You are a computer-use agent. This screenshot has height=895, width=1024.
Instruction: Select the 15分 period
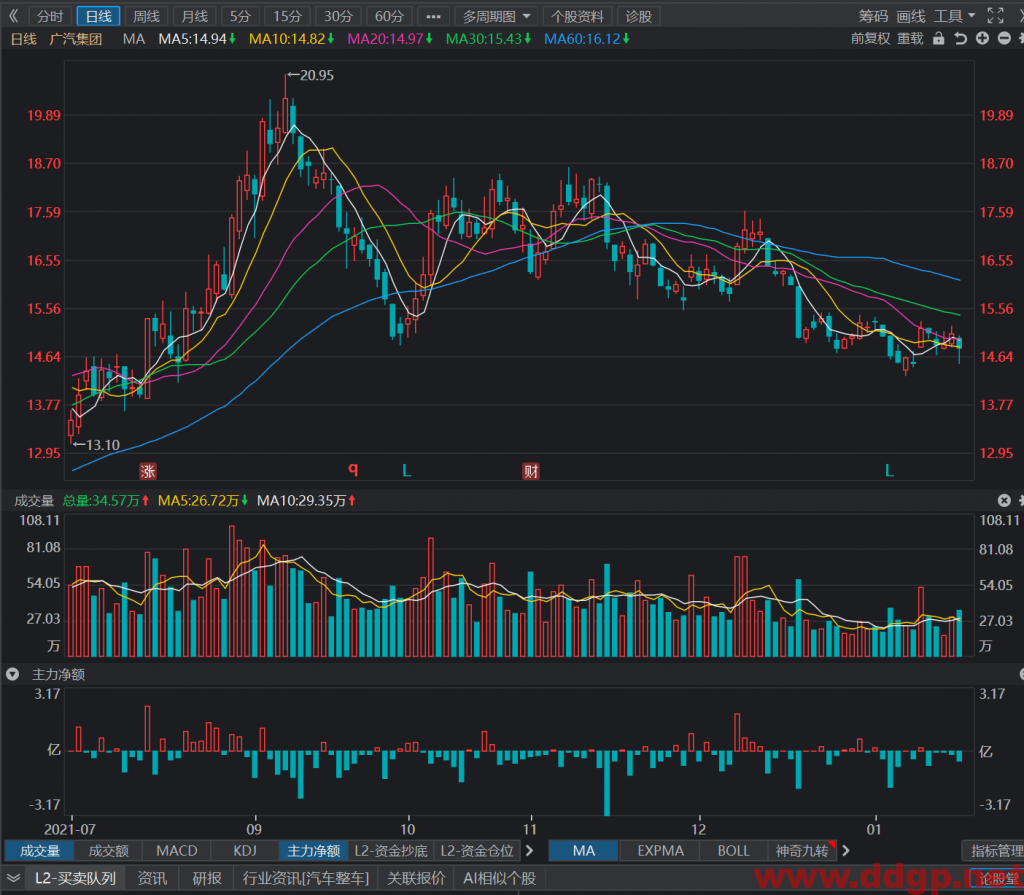coord(287,16)
